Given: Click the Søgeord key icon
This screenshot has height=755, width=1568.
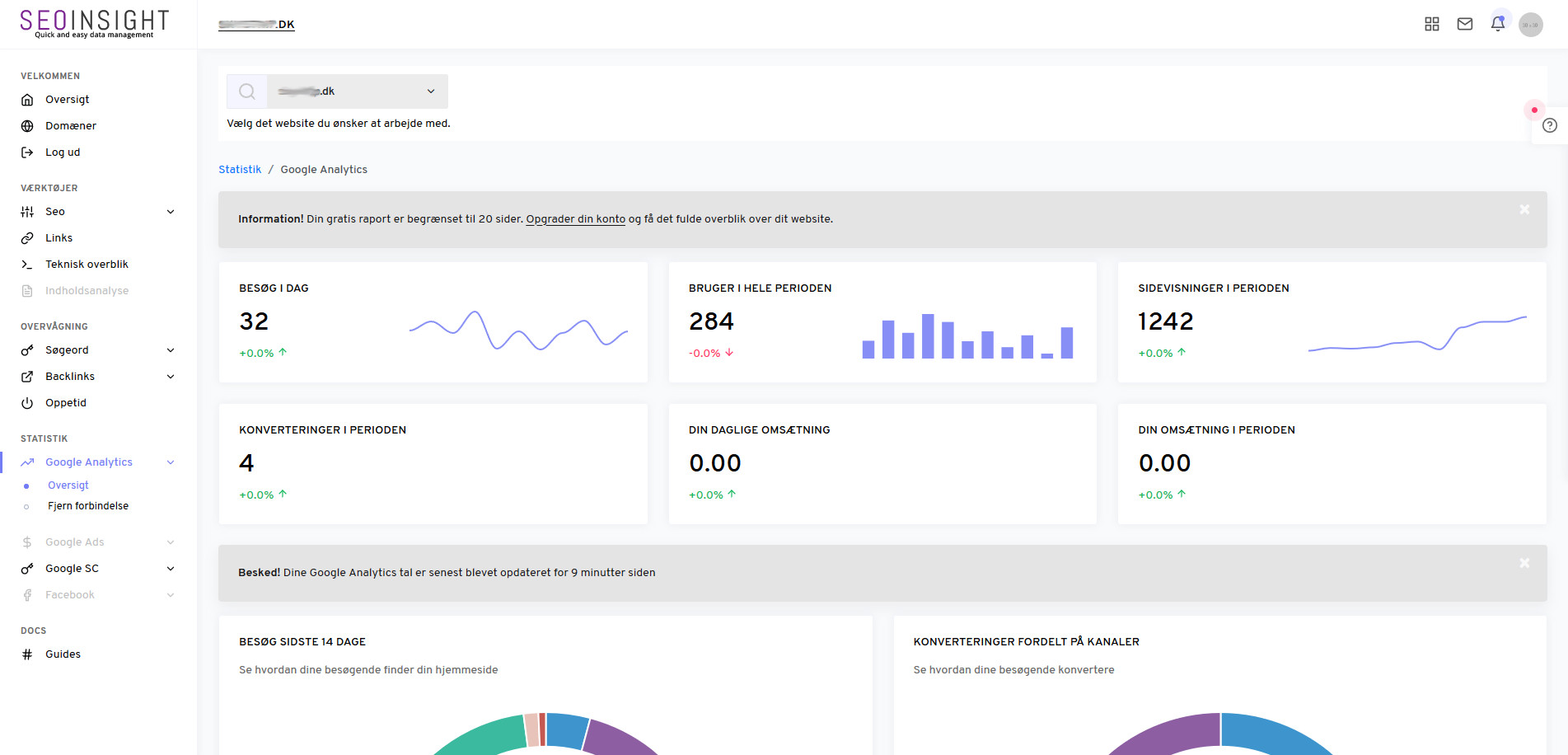Looking at the screenshot, I should 27,349.
